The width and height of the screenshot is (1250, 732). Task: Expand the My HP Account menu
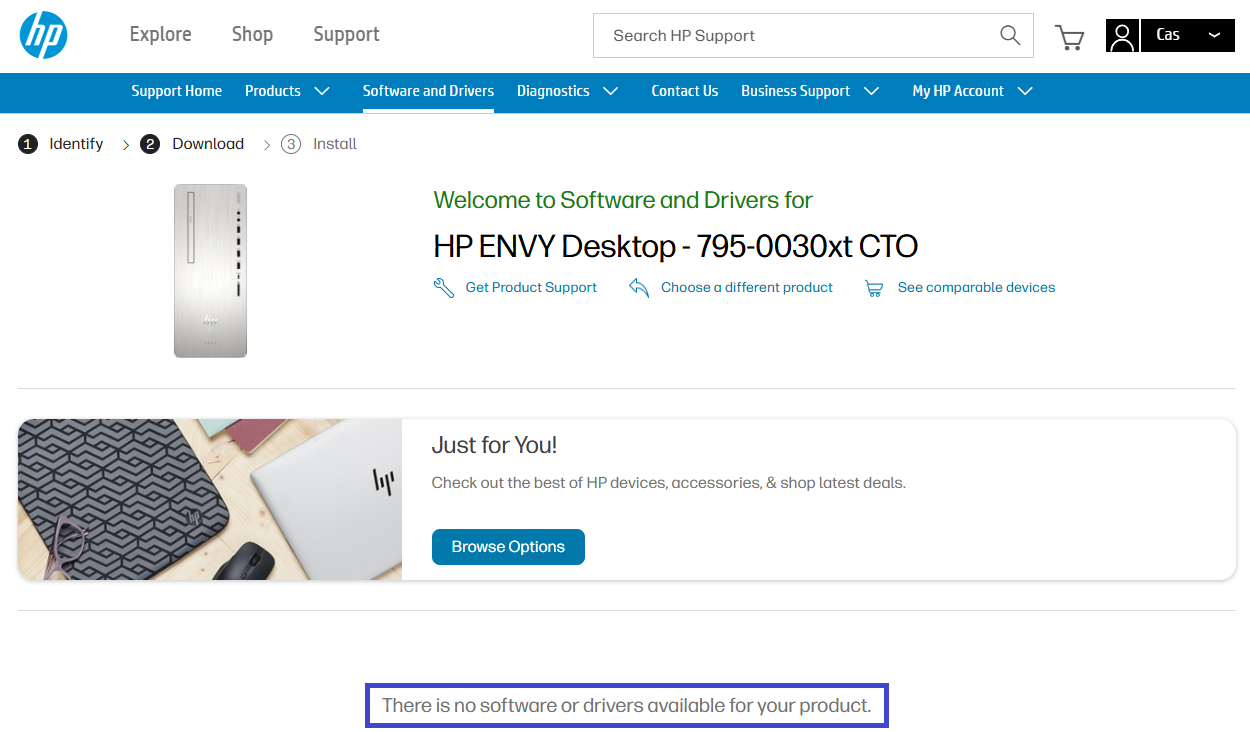[971, 91]
